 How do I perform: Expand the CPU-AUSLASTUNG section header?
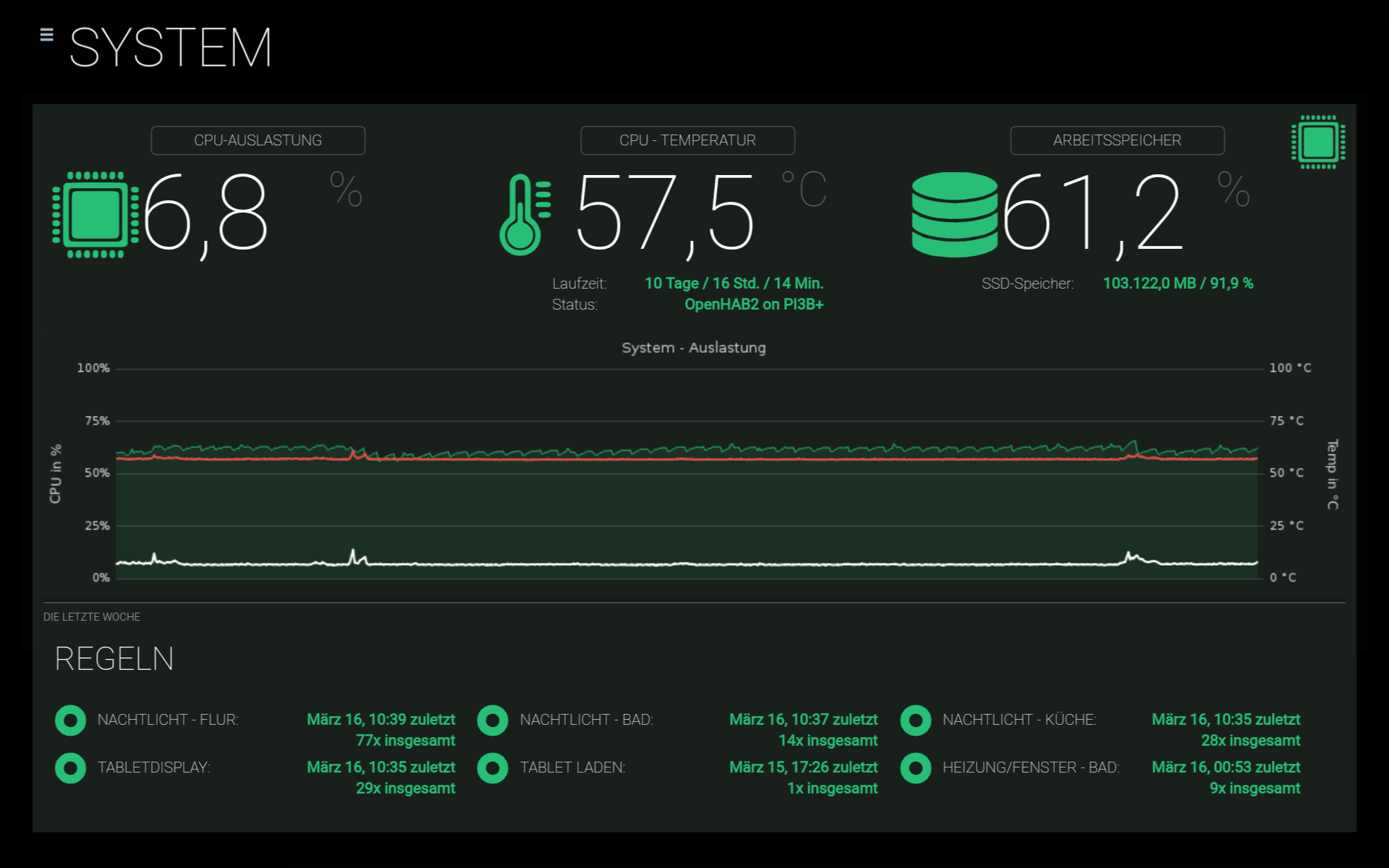[x=258, y=140]
